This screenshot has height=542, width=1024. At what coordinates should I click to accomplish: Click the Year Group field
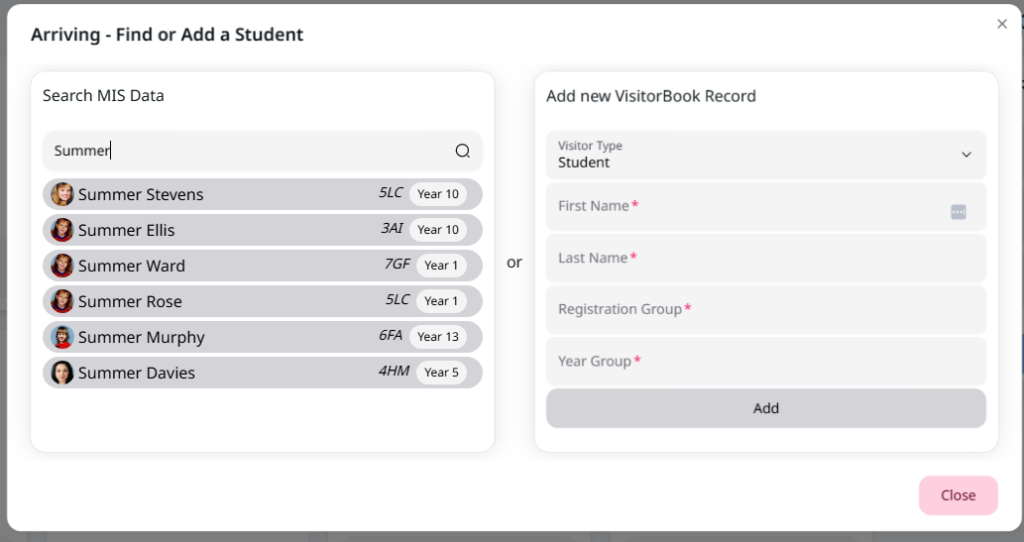(766, 361)
